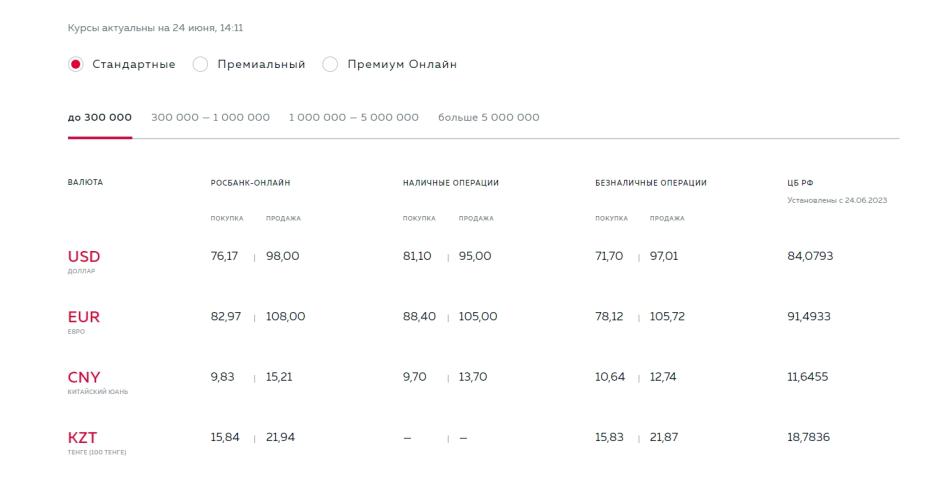The width and height of the screenshot is (930, 483).
Task: Open the больше 5 000 000 tab
Action: [x=489, y=117]
